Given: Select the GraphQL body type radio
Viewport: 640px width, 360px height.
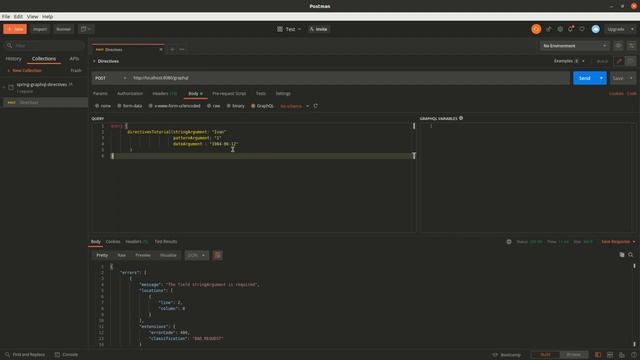Looking at the screenshot, I should [x=253, y=106].
